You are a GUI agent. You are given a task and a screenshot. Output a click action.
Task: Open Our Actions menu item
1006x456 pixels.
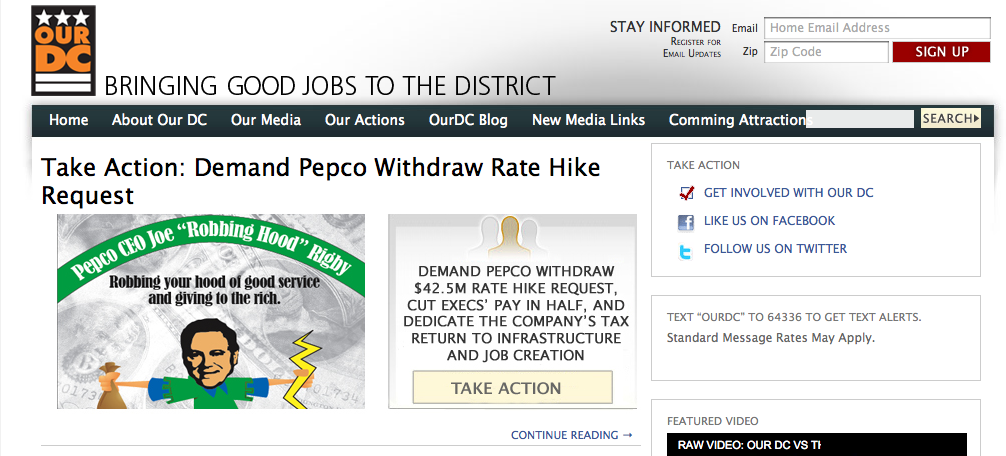[364, 120]
